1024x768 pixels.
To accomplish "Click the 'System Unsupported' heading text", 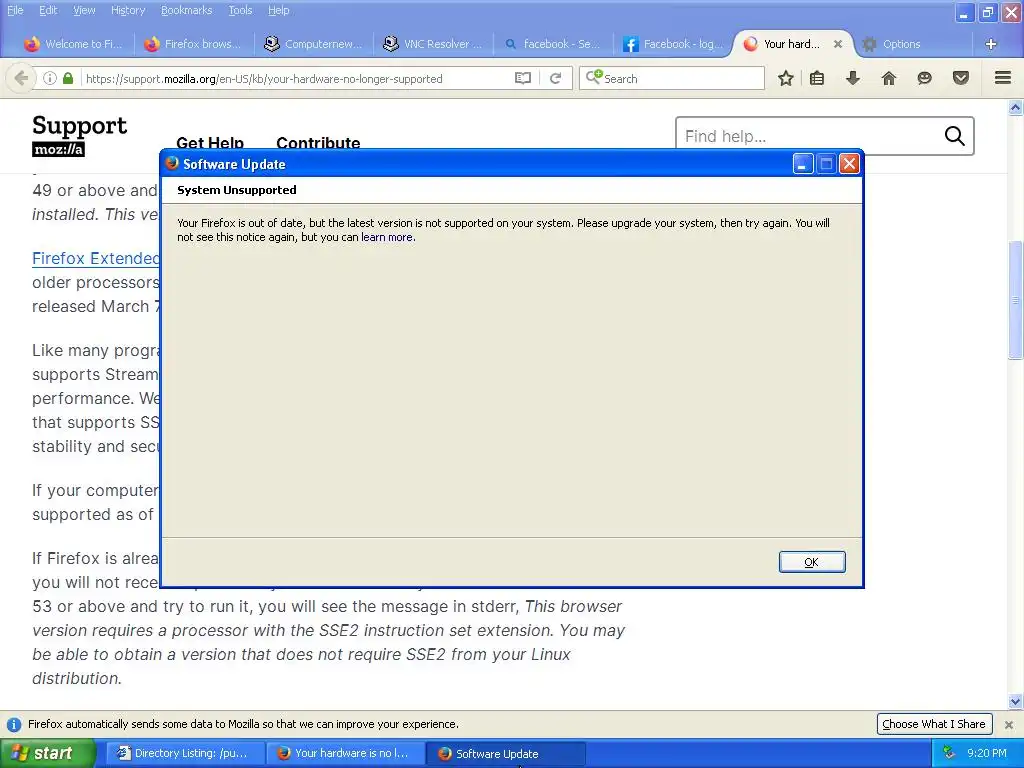I will tap(236, 190).
